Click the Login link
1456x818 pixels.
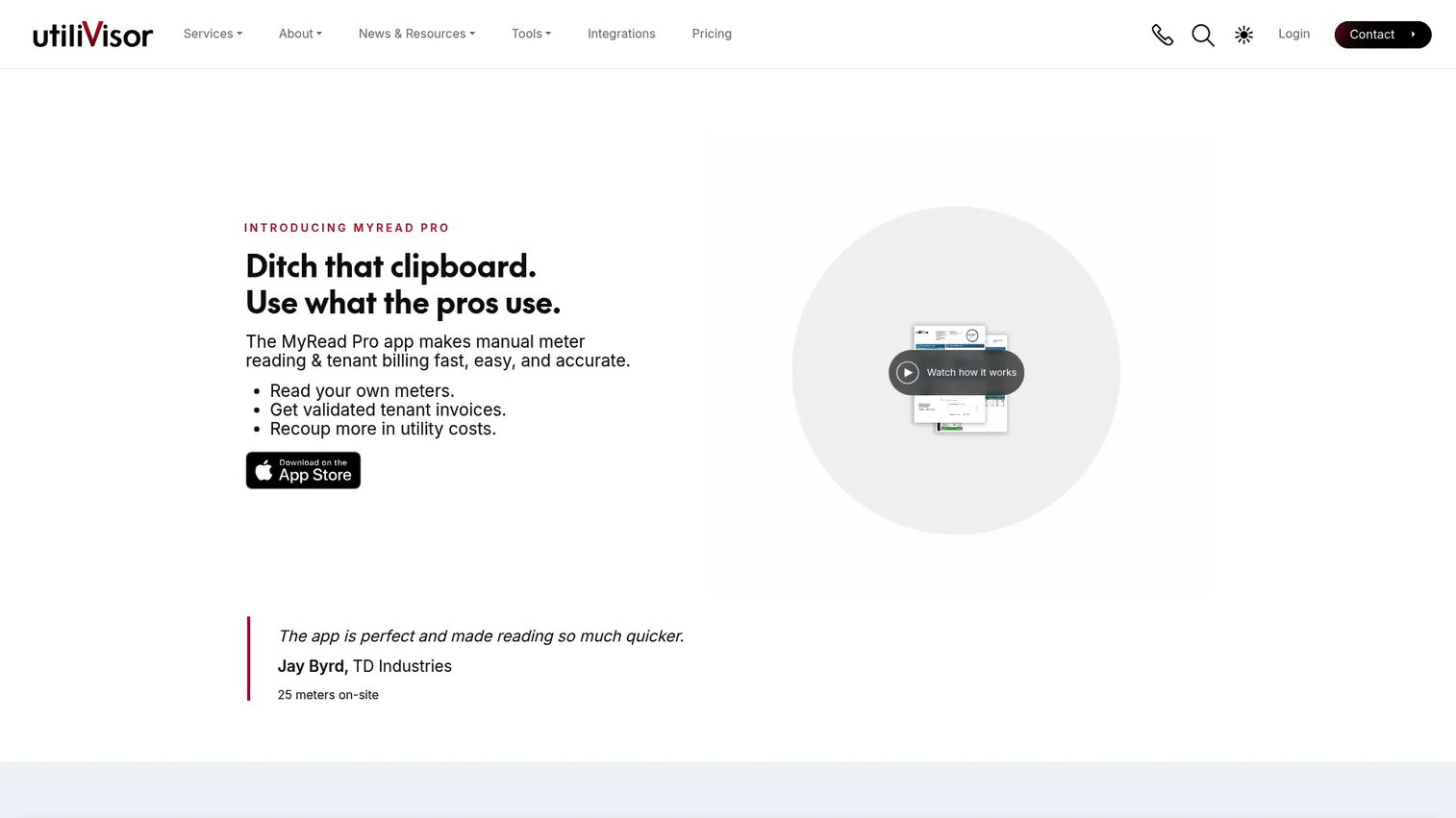pyautogui.click(x=1293, y=34)
